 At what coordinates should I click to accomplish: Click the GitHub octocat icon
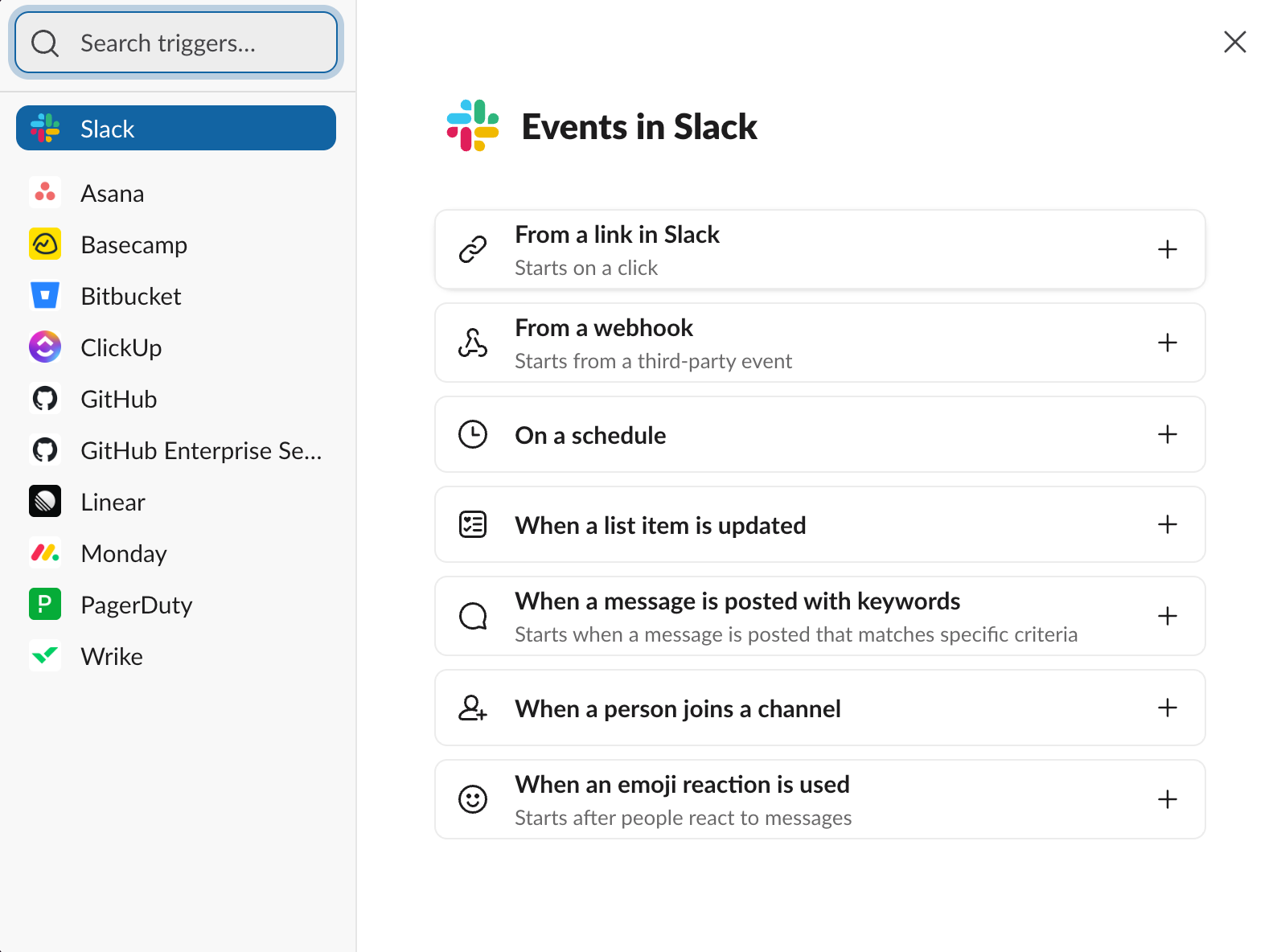pos(45,399)
